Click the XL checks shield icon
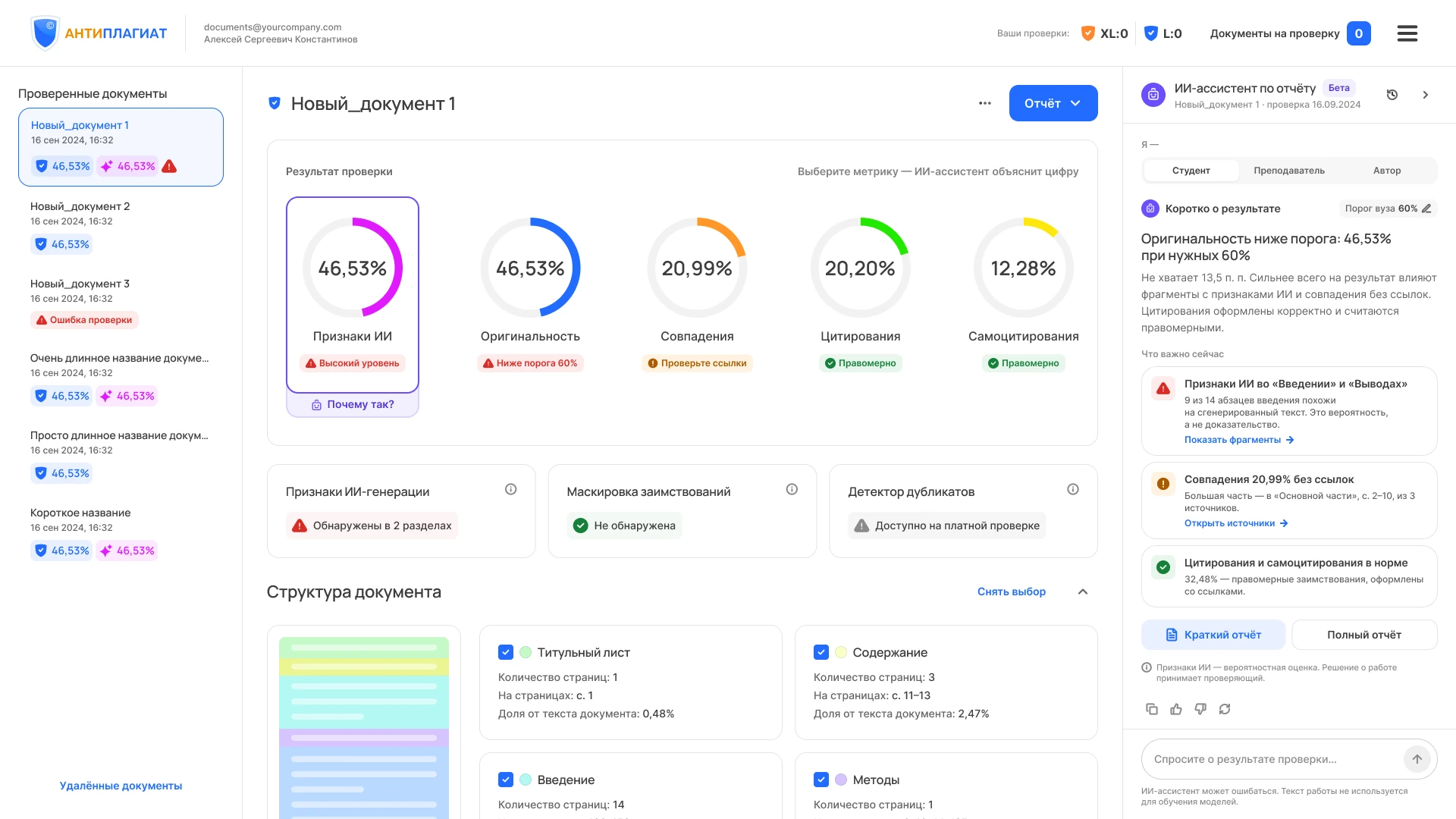1456x819 pixels. click(1087, 33)
